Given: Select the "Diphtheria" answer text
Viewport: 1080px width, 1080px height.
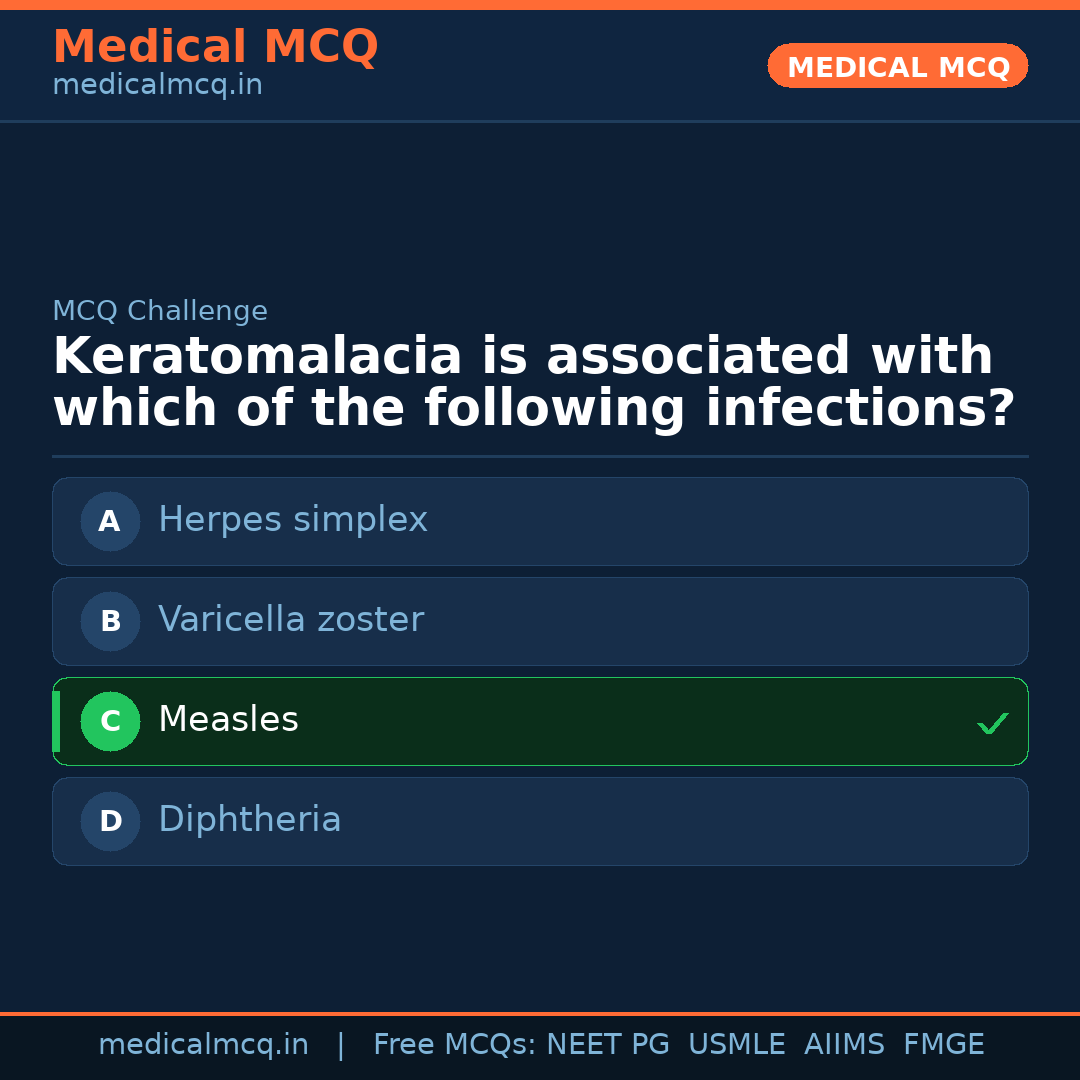Looking at the screenshot, I should point(250,820).
